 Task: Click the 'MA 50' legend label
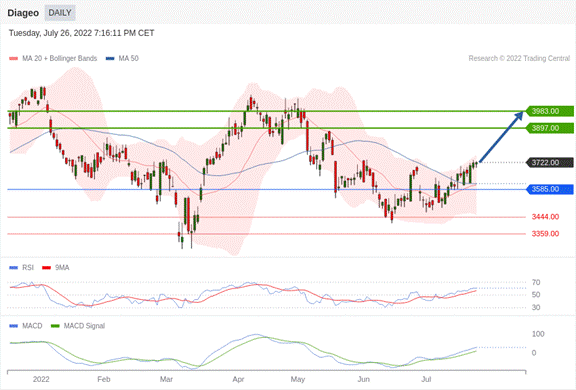(x=128, y=58)
